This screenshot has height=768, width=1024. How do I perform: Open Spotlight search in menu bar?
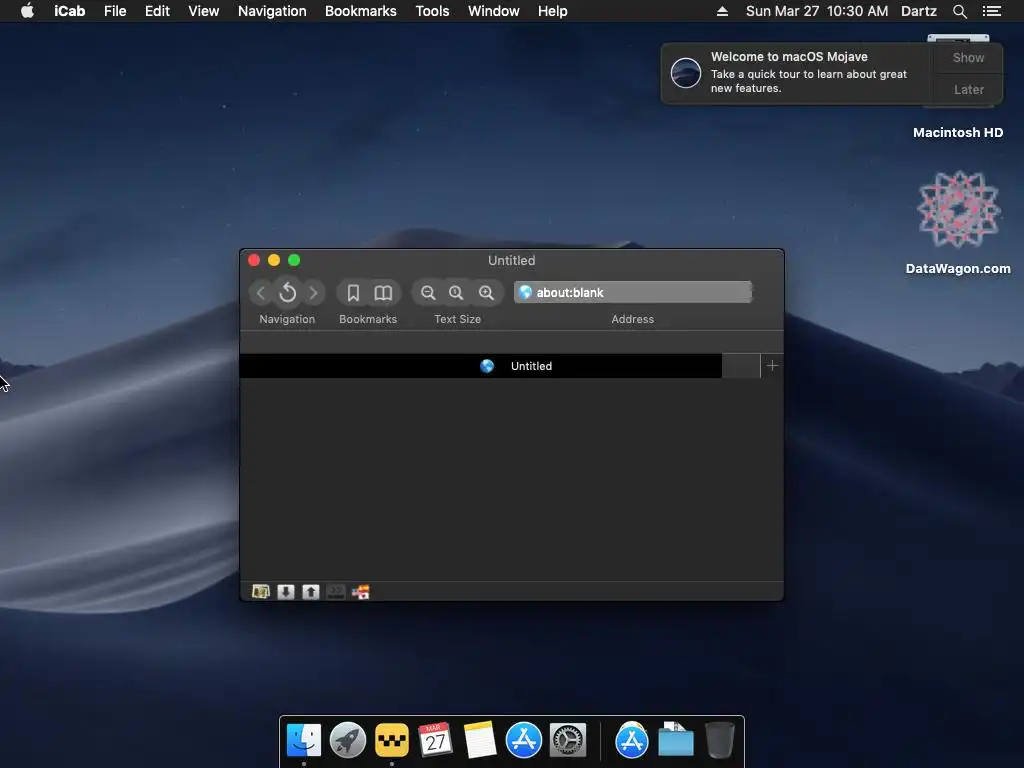[x=959, y=11]
